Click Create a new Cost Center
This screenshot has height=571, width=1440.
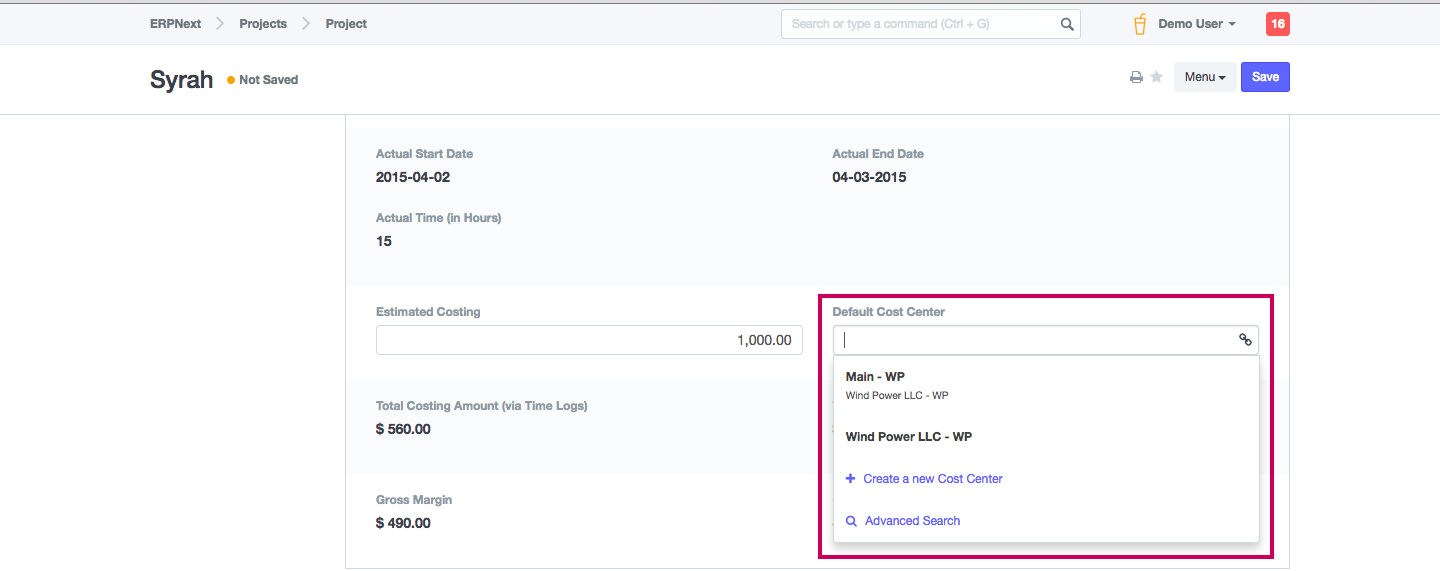(x=932, y=479)
